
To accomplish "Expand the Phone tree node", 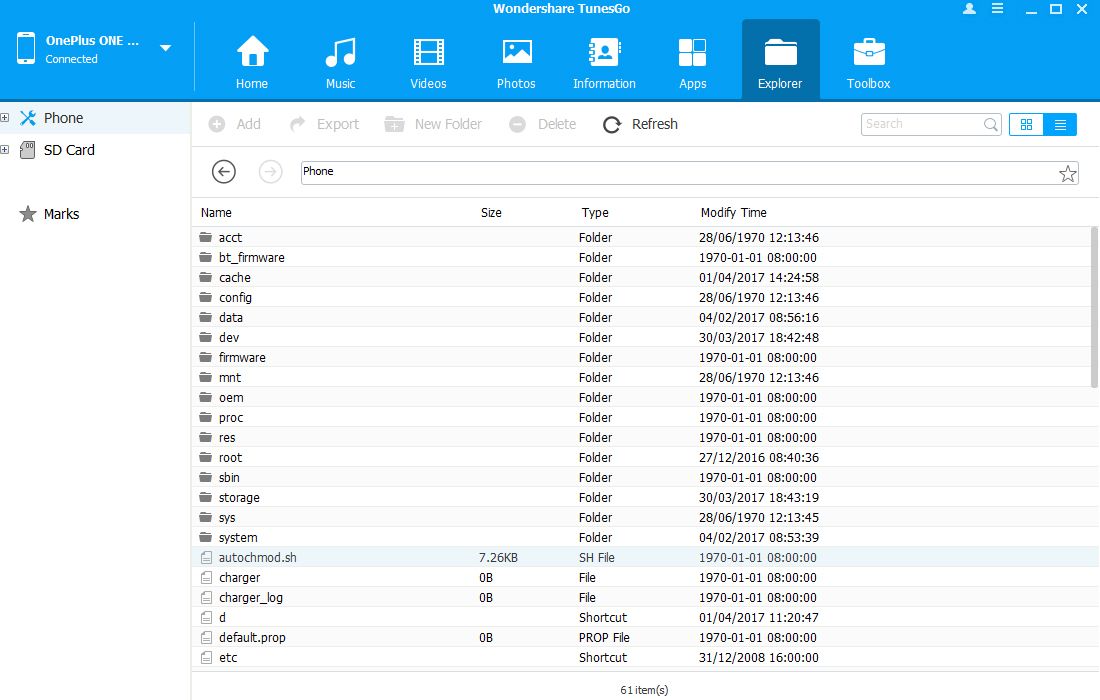I will 5,118.
